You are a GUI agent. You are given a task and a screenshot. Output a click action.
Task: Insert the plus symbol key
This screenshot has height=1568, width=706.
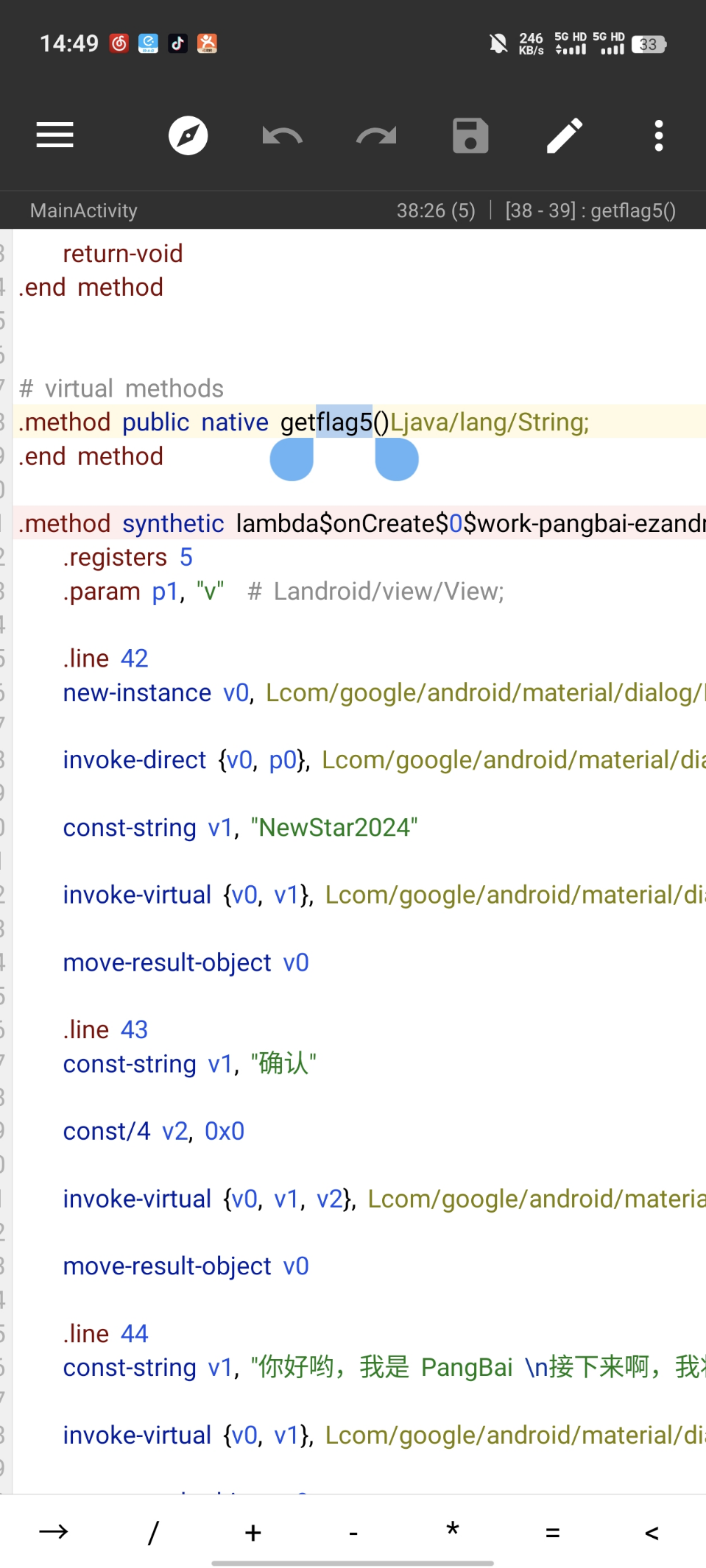253,1532
